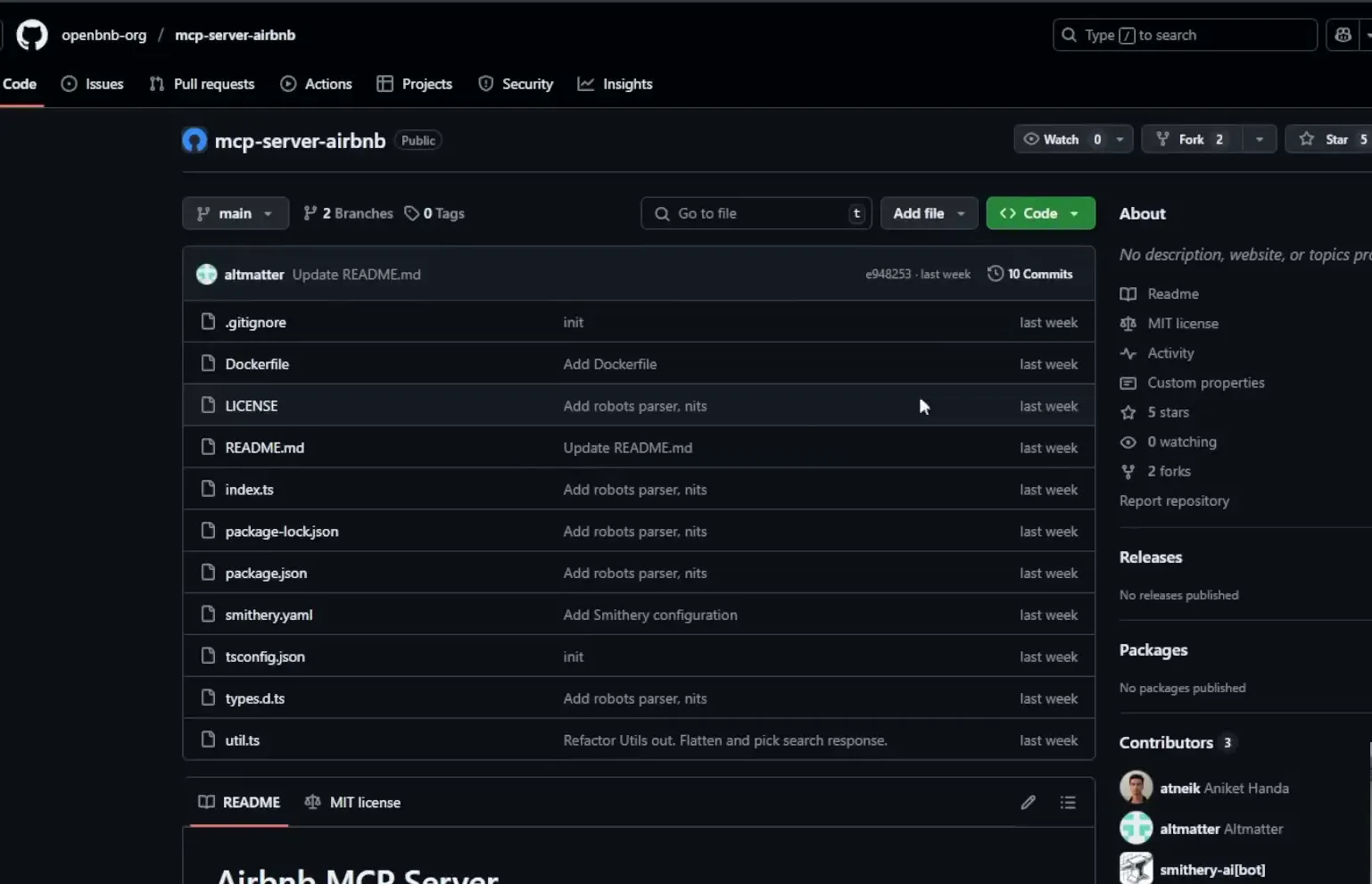Screen dimensions: 1372x884
Task: Open the package-lock.json file
Action: 282,531
